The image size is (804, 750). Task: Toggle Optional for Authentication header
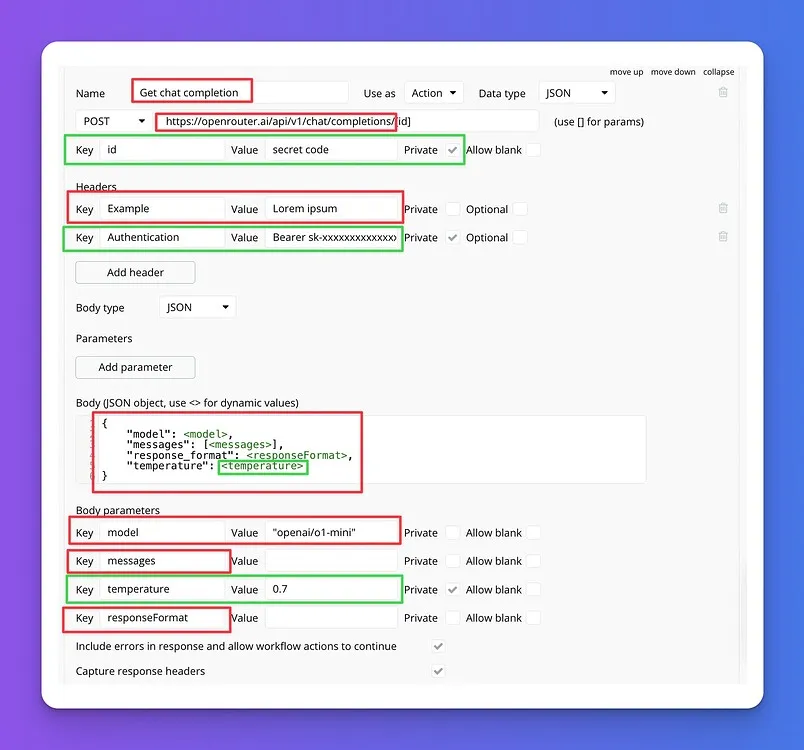(520, 238)
